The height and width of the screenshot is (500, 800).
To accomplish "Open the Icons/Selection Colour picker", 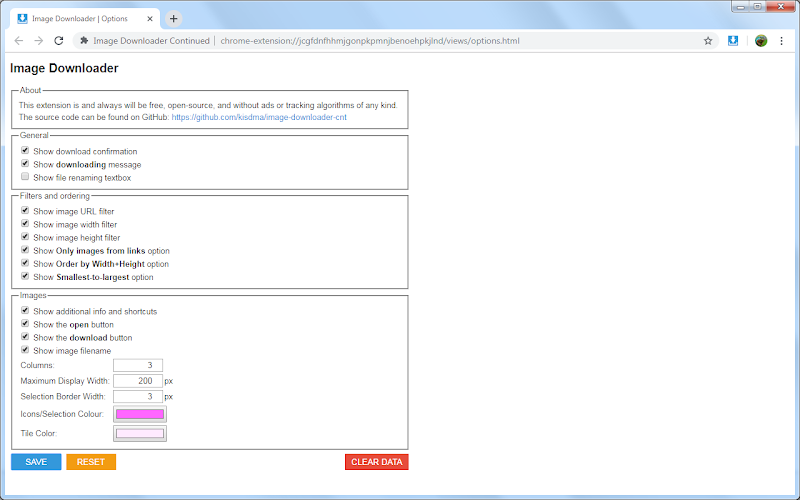I will coord(140,414).
